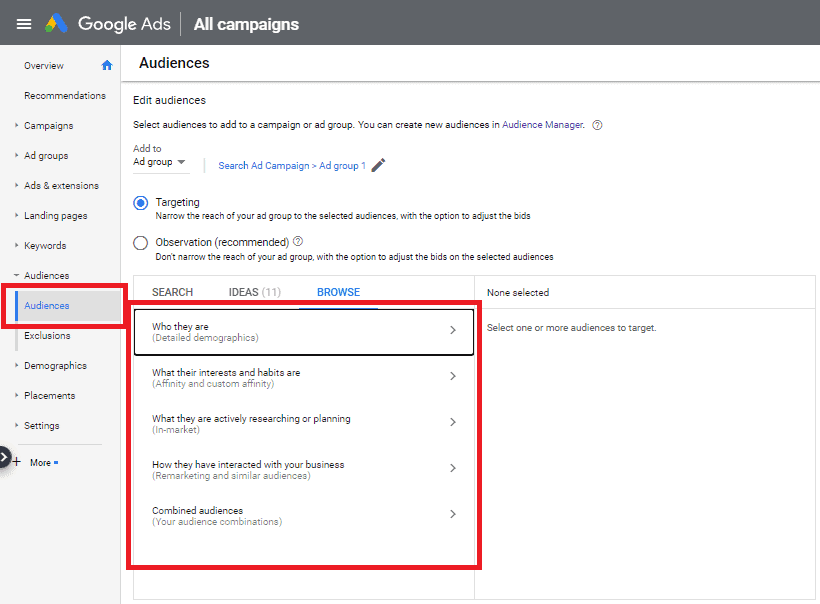Expand Ad groups in the sidebar
This screenshot has width=820, height=604.
(16, 155)
